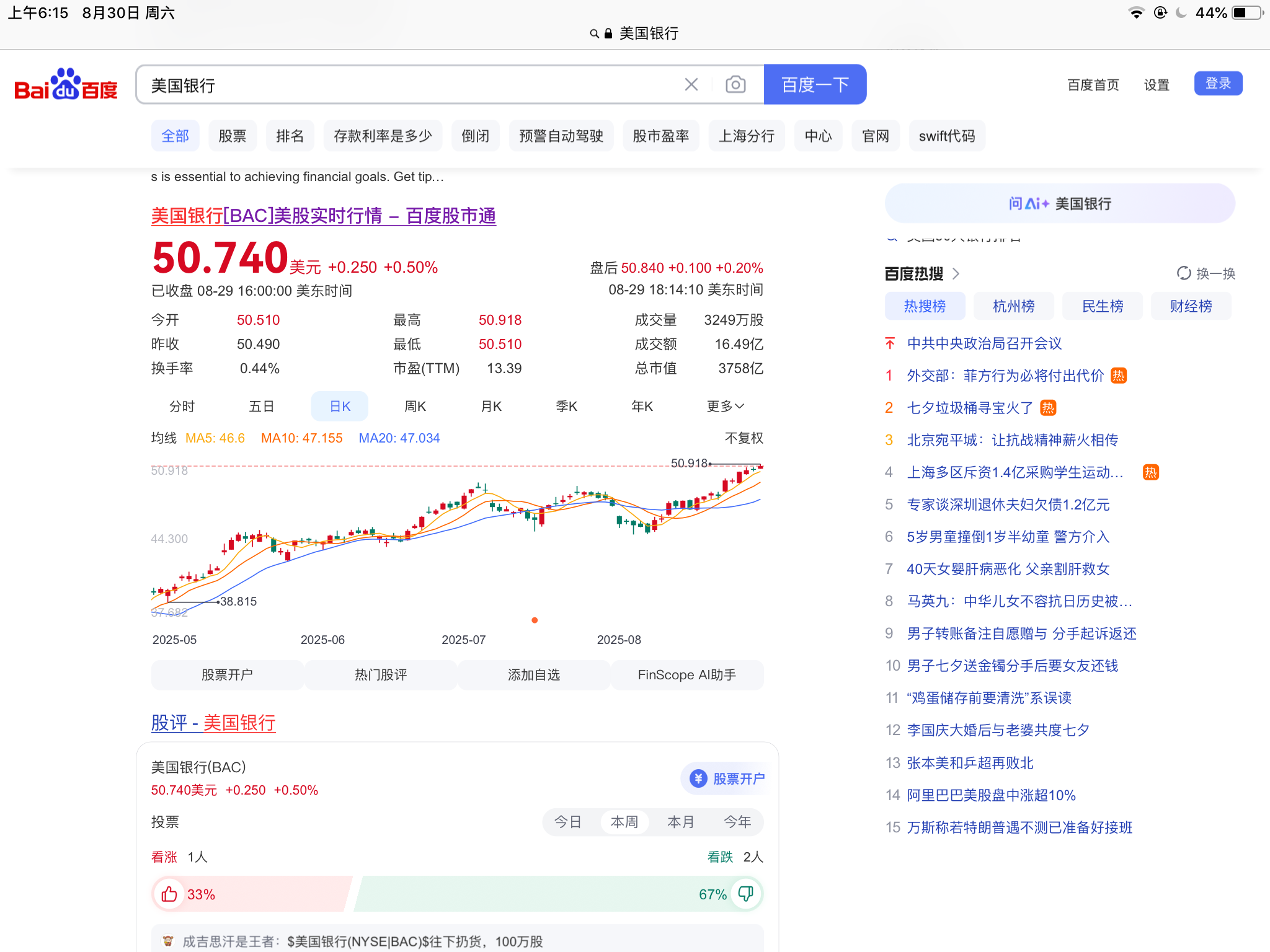Open the 问AI 美国银行 button
This screenshot has height=952, width=1270.
tap(1060, 203)
